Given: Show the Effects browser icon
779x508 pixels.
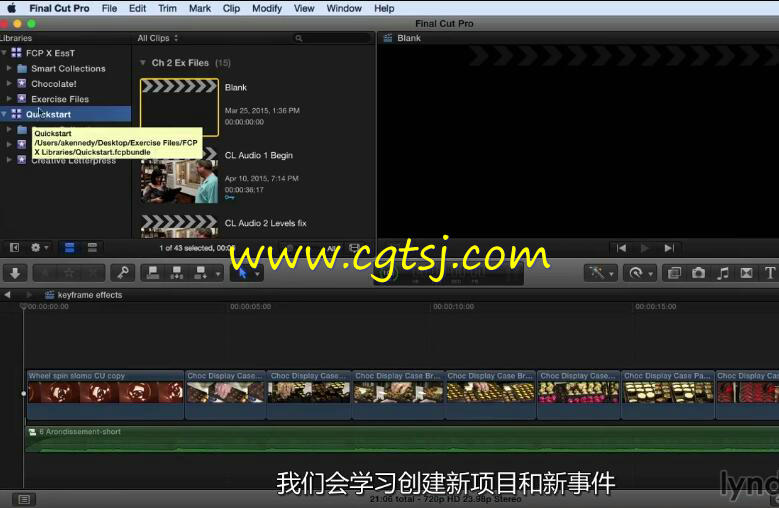Looking at the screenshot, I should [674, 273].
